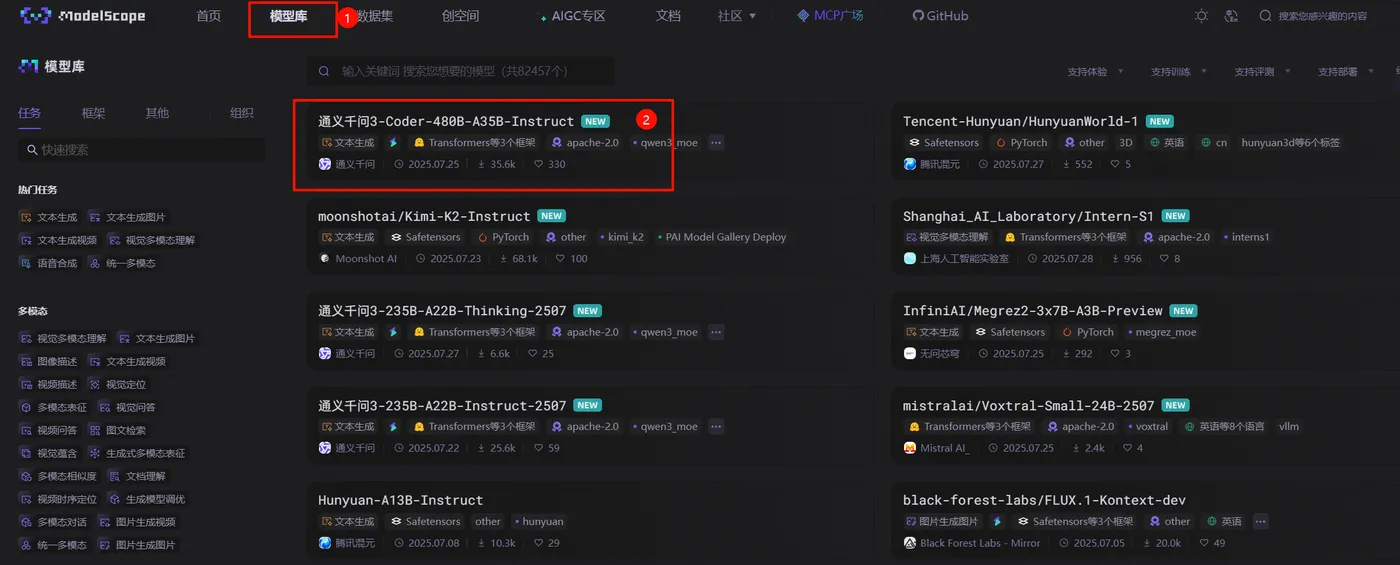Open mistralai/Voxtral-Small-24B-2507 model
Image resolution: width=1400 pixels, height=565 pixels.
tap(1029, 406)
